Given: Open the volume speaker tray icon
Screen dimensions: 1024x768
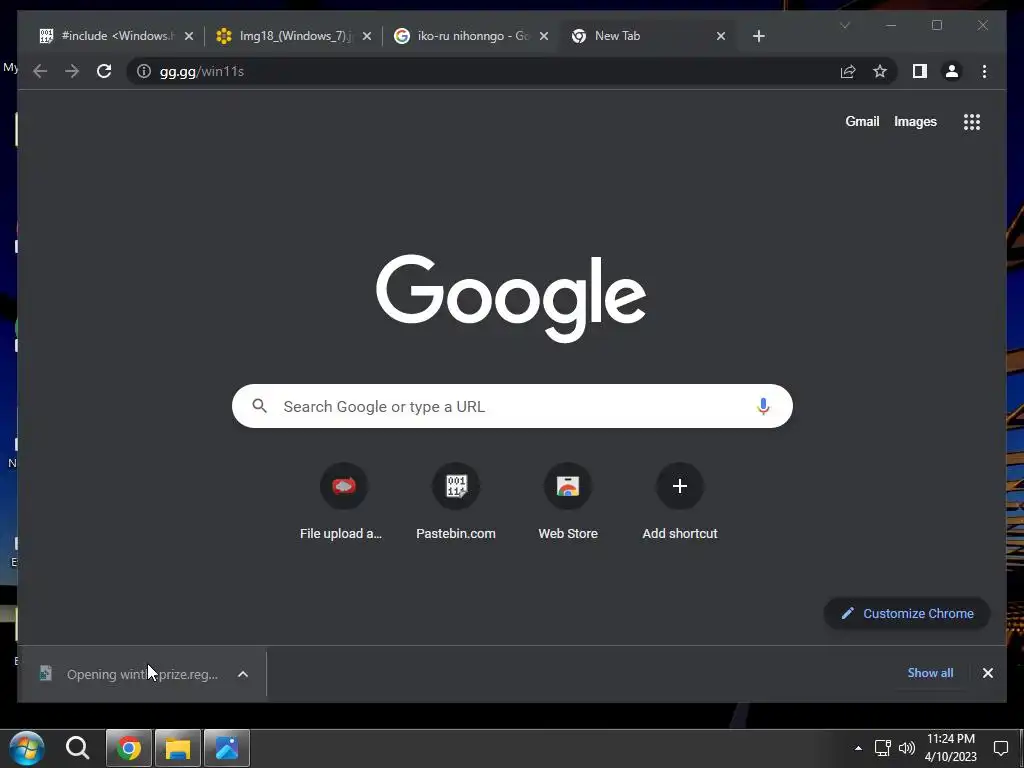Looking at the screenshot, I should tap(906, 748).
